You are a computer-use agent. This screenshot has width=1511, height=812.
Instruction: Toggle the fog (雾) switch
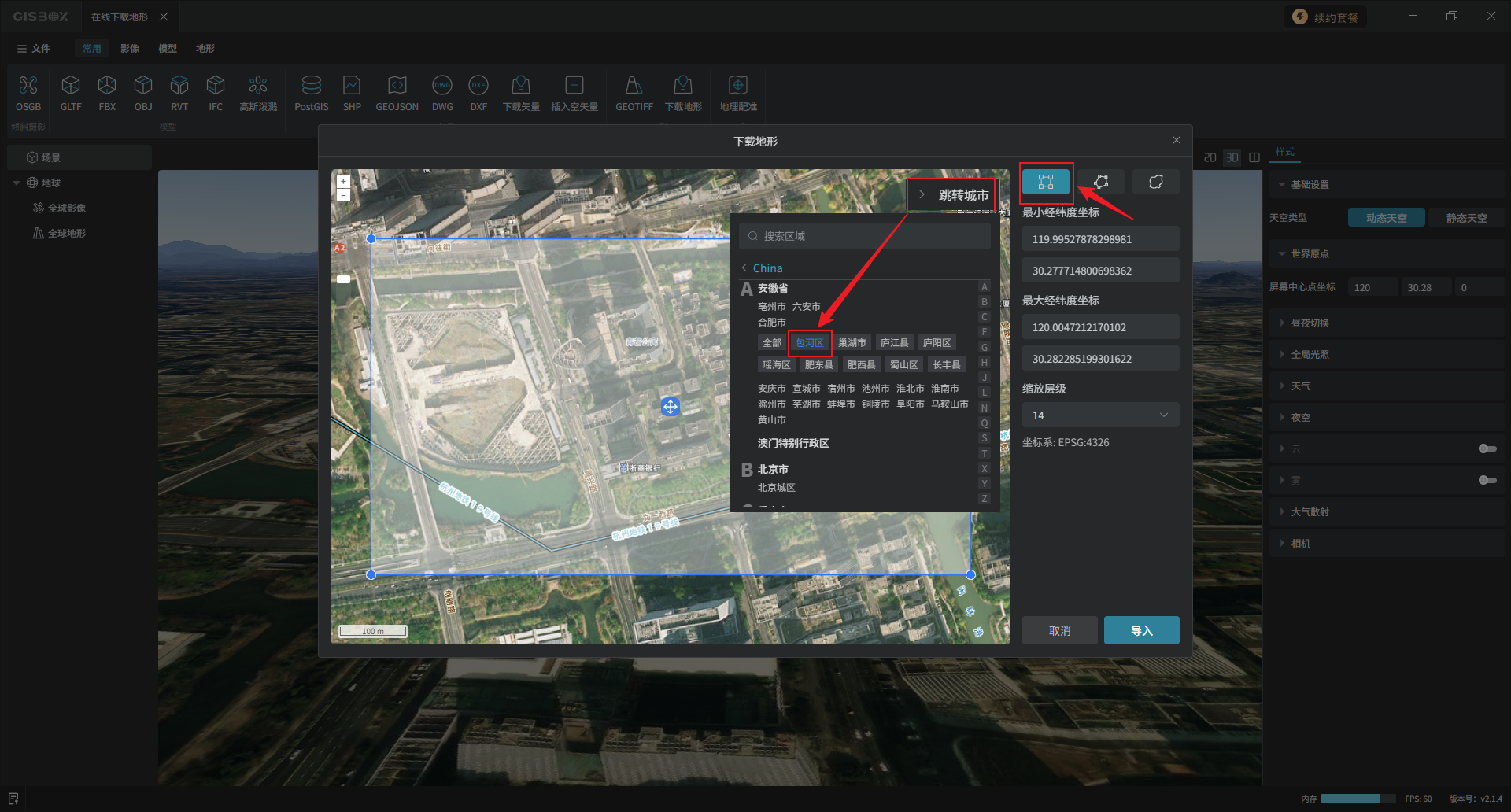pos(1487,480)
